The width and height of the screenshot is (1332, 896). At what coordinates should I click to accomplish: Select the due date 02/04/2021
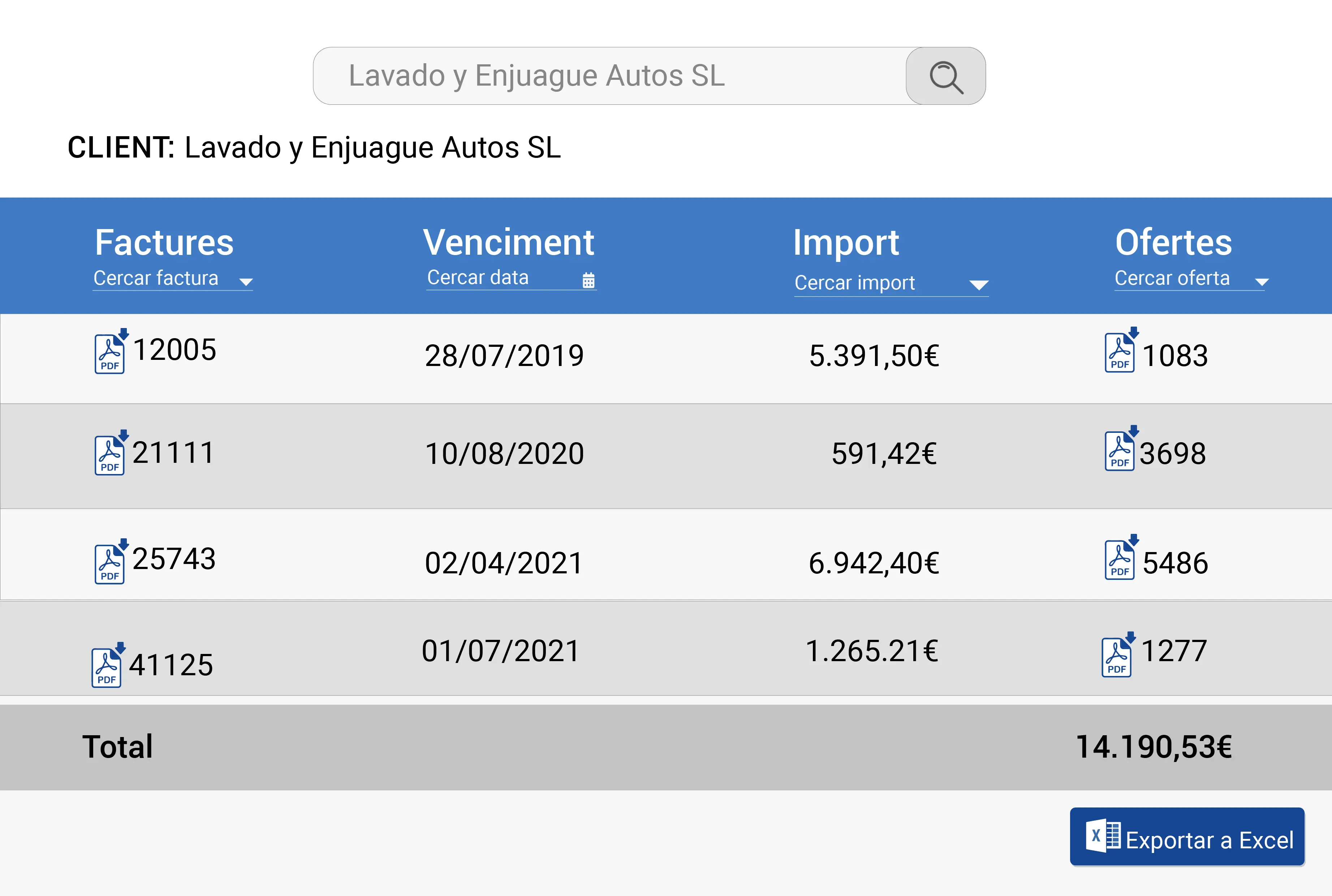click(503, 563)
